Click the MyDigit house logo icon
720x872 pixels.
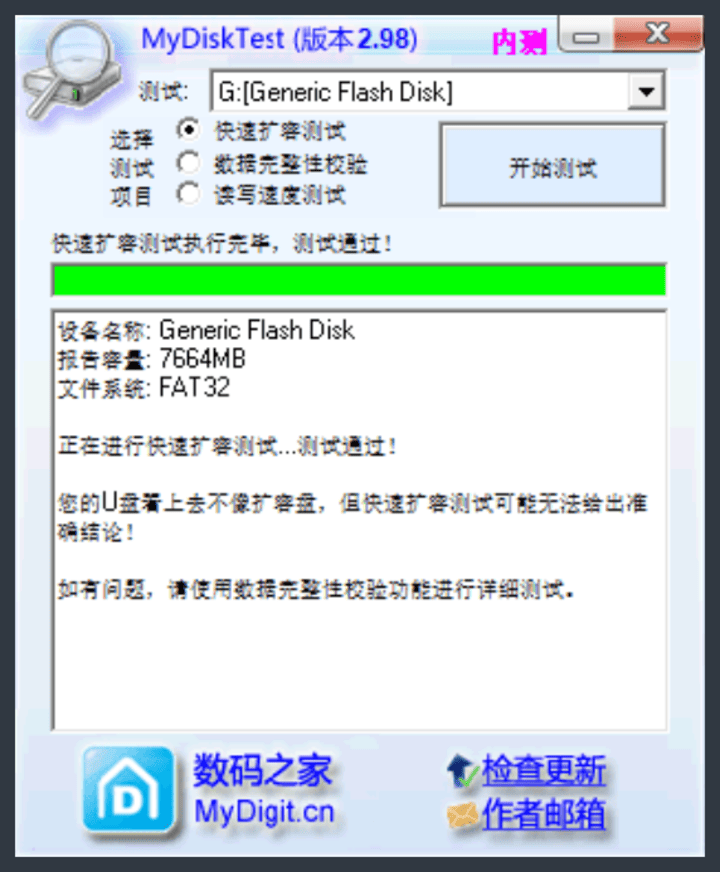point(128,790)
